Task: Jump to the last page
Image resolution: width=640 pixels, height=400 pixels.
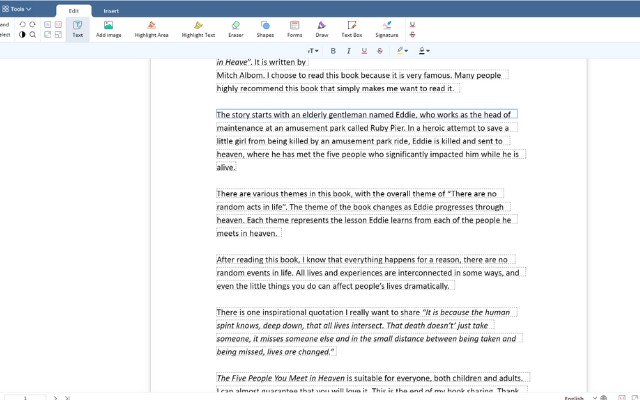Action: tap(67, 398)
